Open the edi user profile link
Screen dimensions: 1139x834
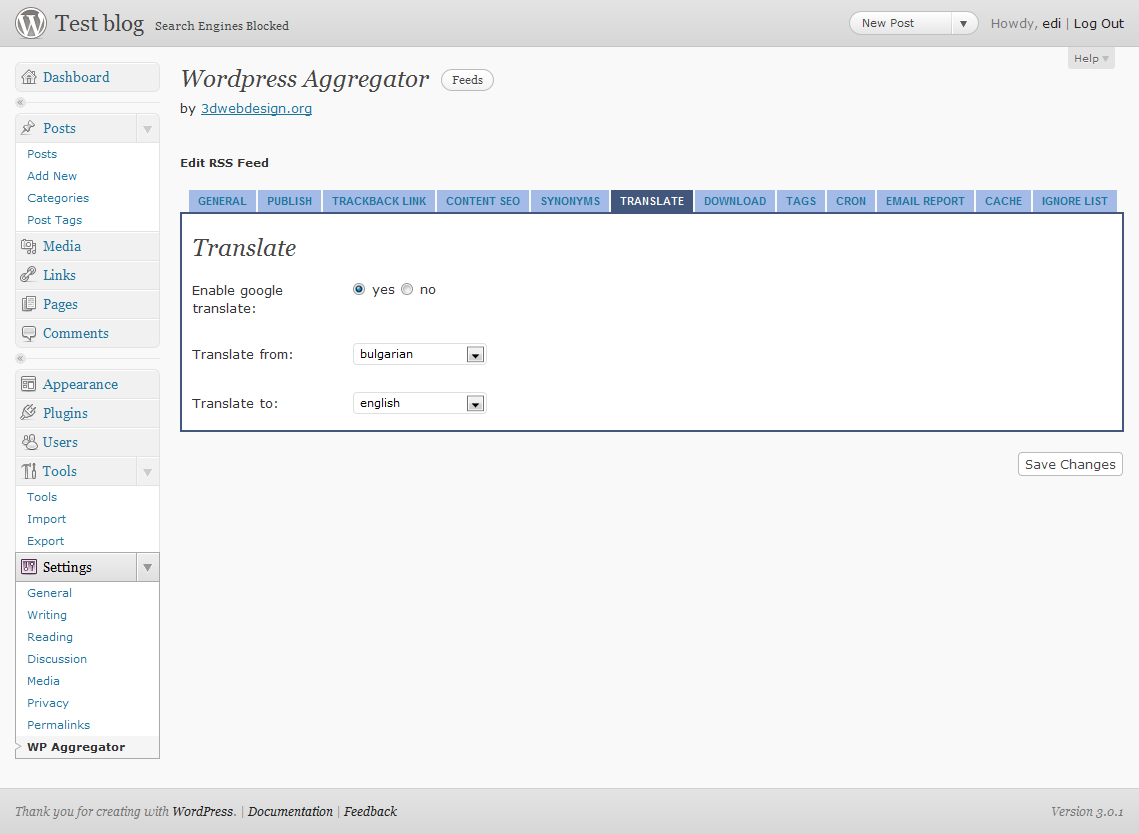click(1051, 23)
